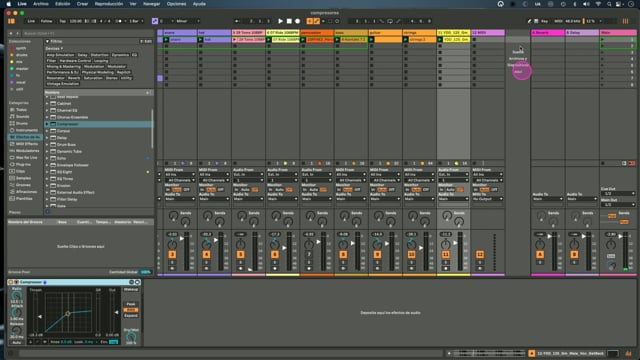Viewport: 640px width, 360px height.
Task: Toggle track 8 activator button
Action: click(343, 254)
